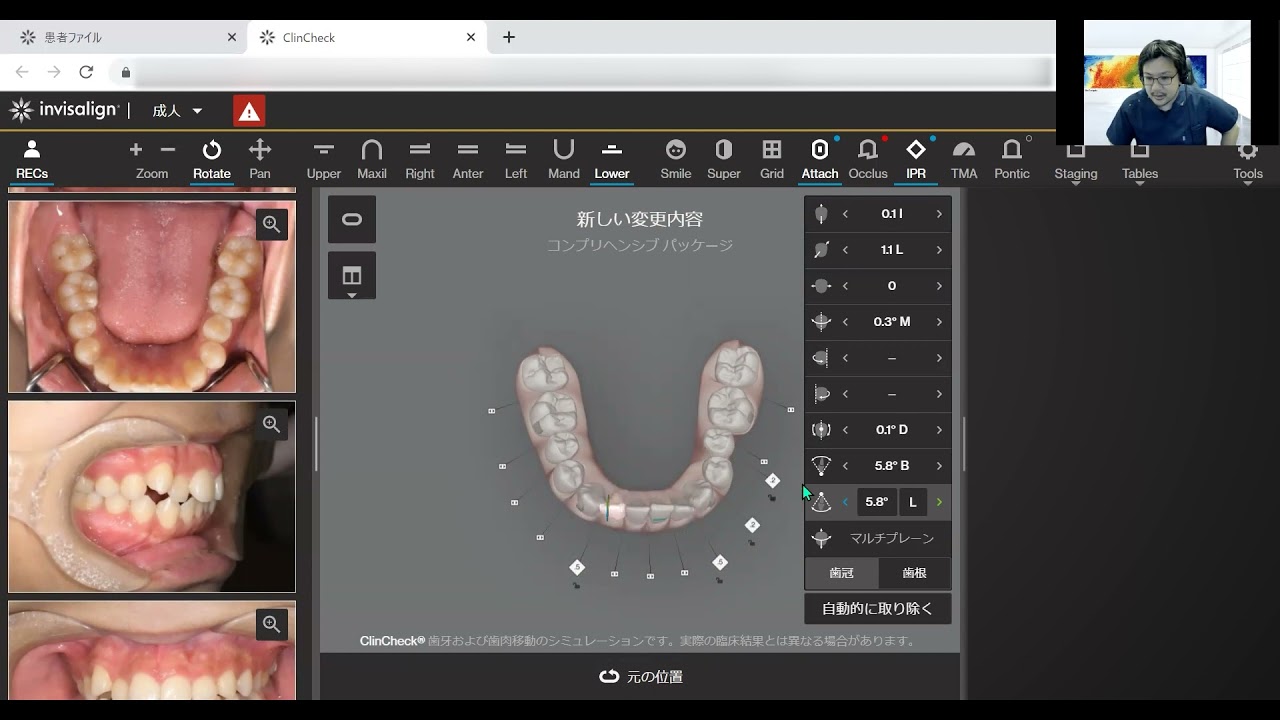Viewport: 1280px width, 720px height.
Task: Click the 0.3° M rotation icon
Action: [821, 322]
